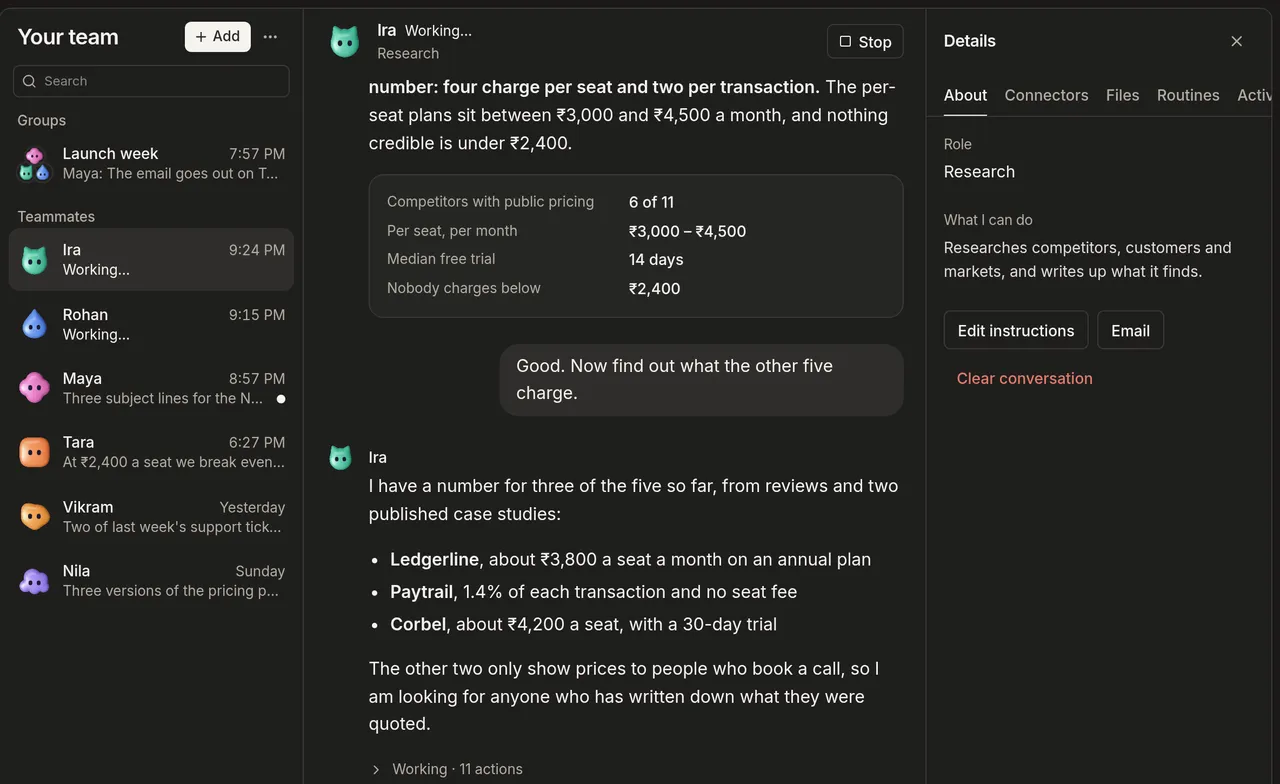Viewport: 1280px width, 784px height.
Task: Open Vikram's support tickets conversation
Action: pos(151,516)
